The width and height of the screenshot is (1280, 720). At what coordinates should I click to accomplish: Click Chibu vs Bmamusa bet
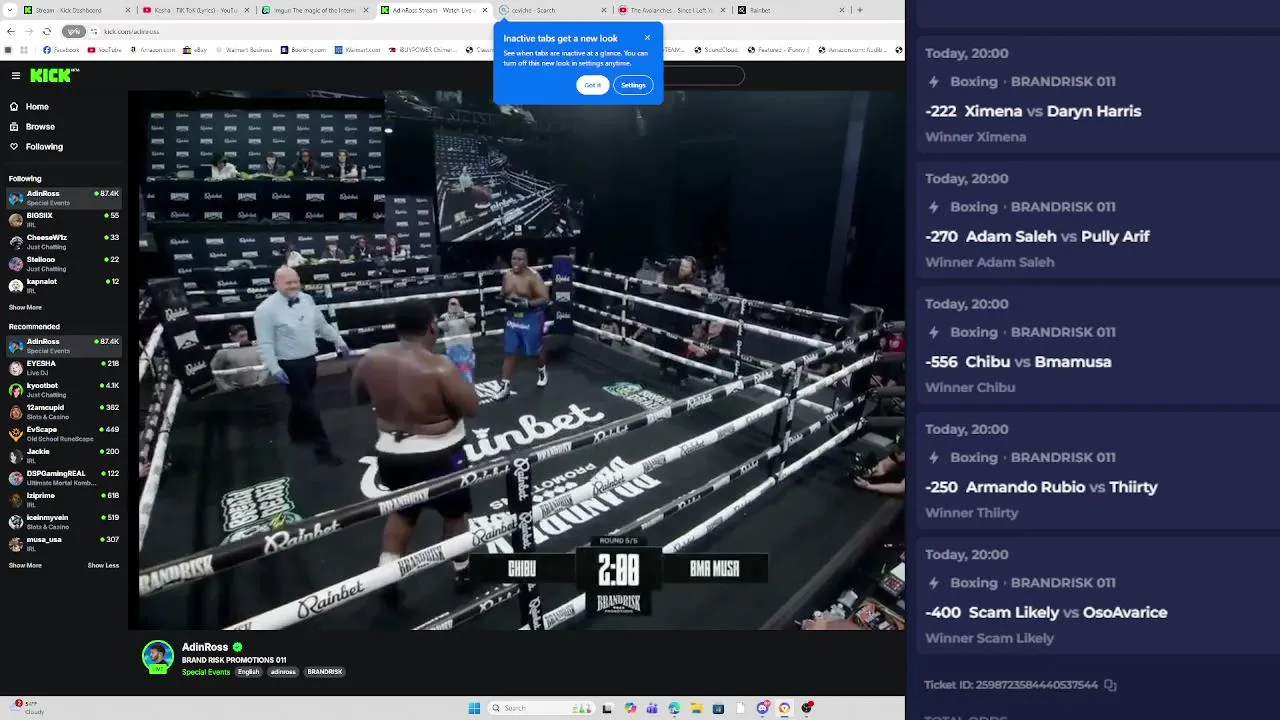click(1098, 345)
